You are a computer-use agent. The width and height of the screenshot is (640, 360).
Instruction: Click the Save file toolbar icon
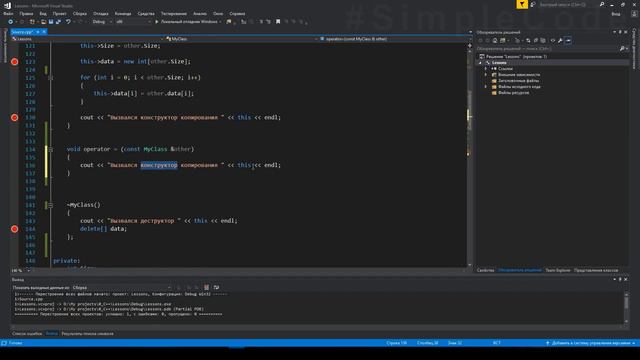pyautogui.click(x=51, y=22)
